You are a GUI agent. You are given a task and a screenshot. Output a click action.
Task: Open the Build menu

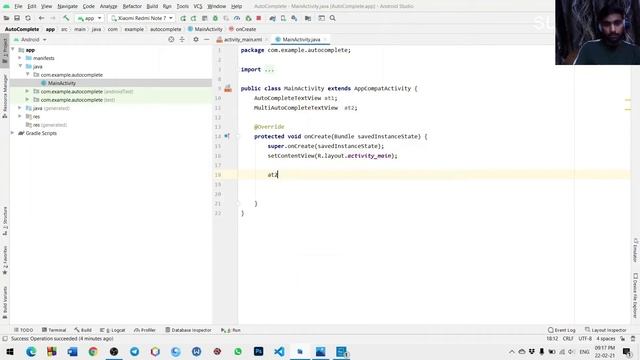tap(152, 6)
